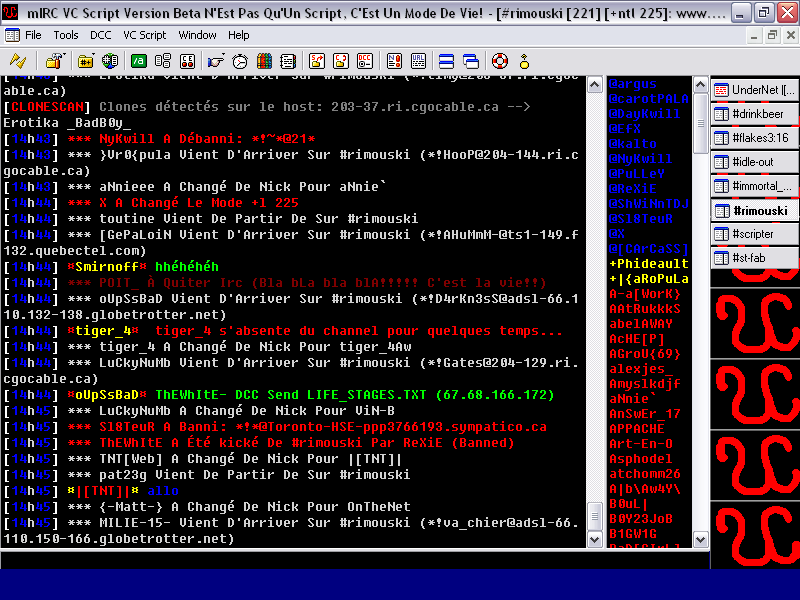Screen dimensions: 800x600
Task: Open help lifebuoy icon
Action: [x=499, y=61]
